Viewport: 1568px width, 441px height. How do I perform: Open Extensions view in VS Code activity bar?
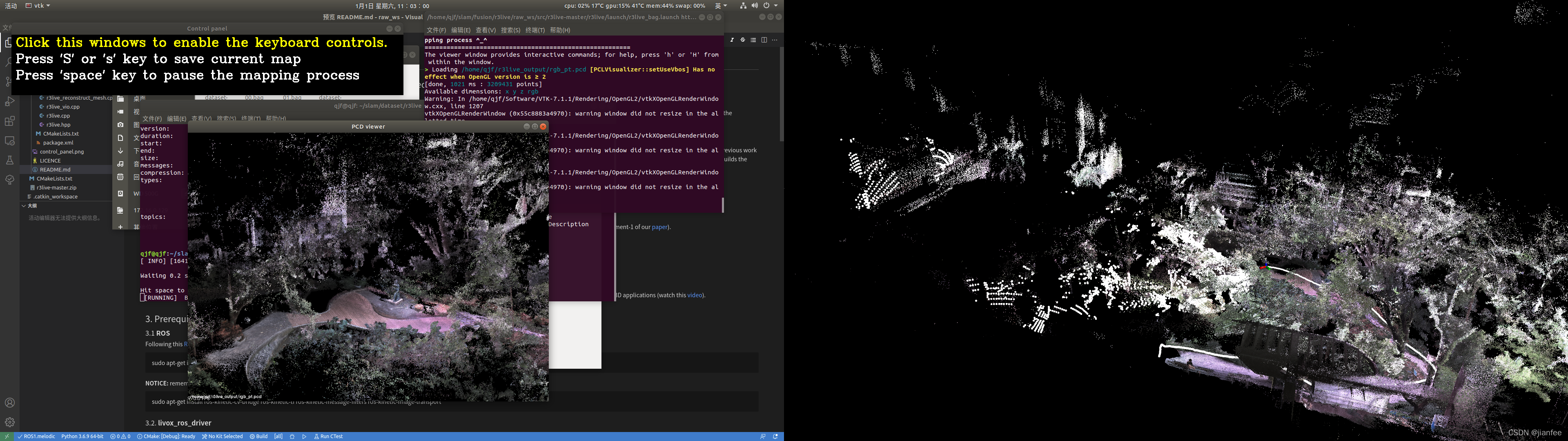pyautogui.click(x=10, y=121)
